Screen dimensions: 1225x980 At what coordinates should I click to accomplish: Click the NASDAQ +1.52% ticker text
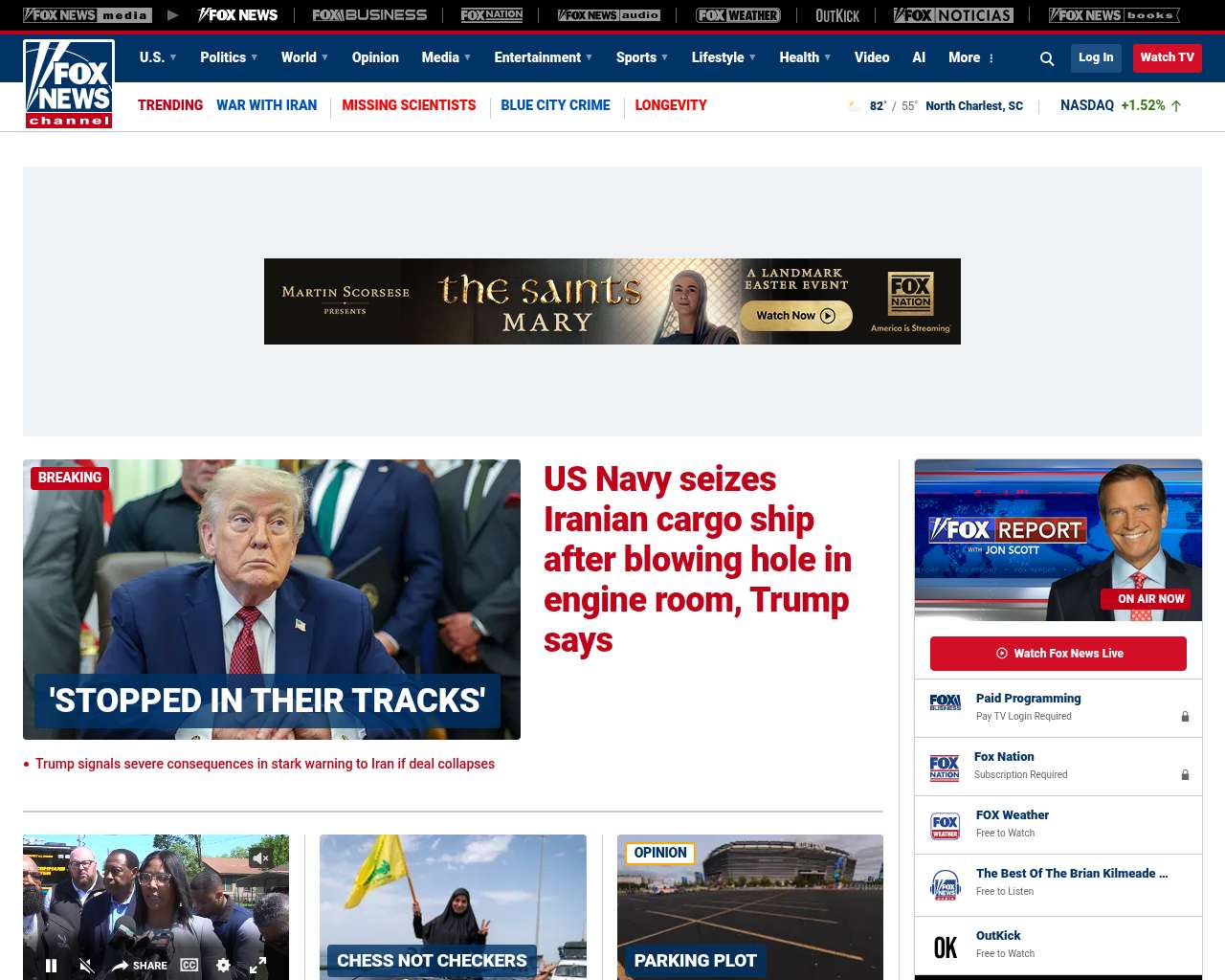(x=1113, y=105)
